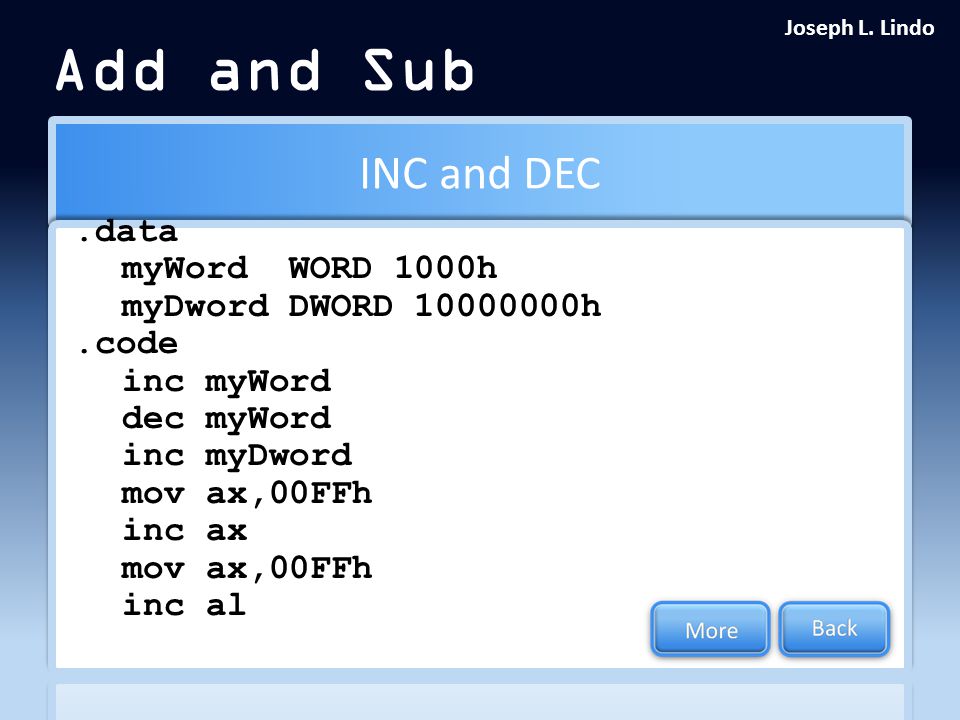
Task: Click the '.data' directive line
Action: pos(128,231)
